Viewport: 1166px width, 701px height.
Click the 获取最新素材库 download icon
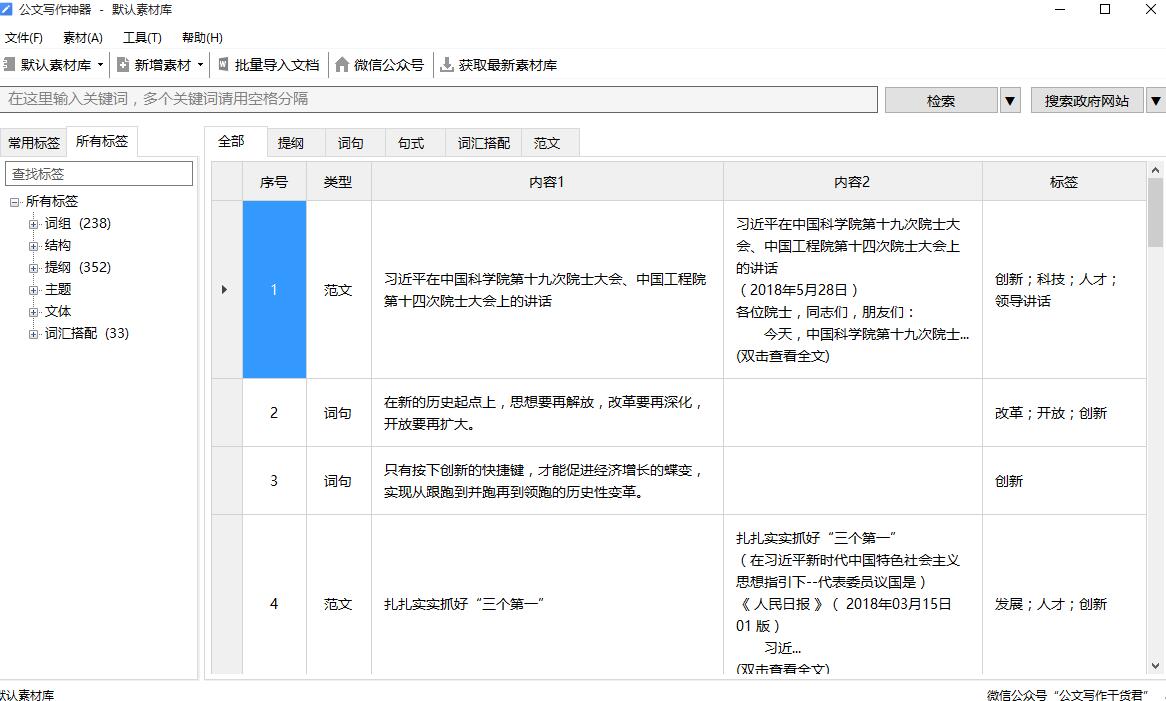click(x=447, y=65)
